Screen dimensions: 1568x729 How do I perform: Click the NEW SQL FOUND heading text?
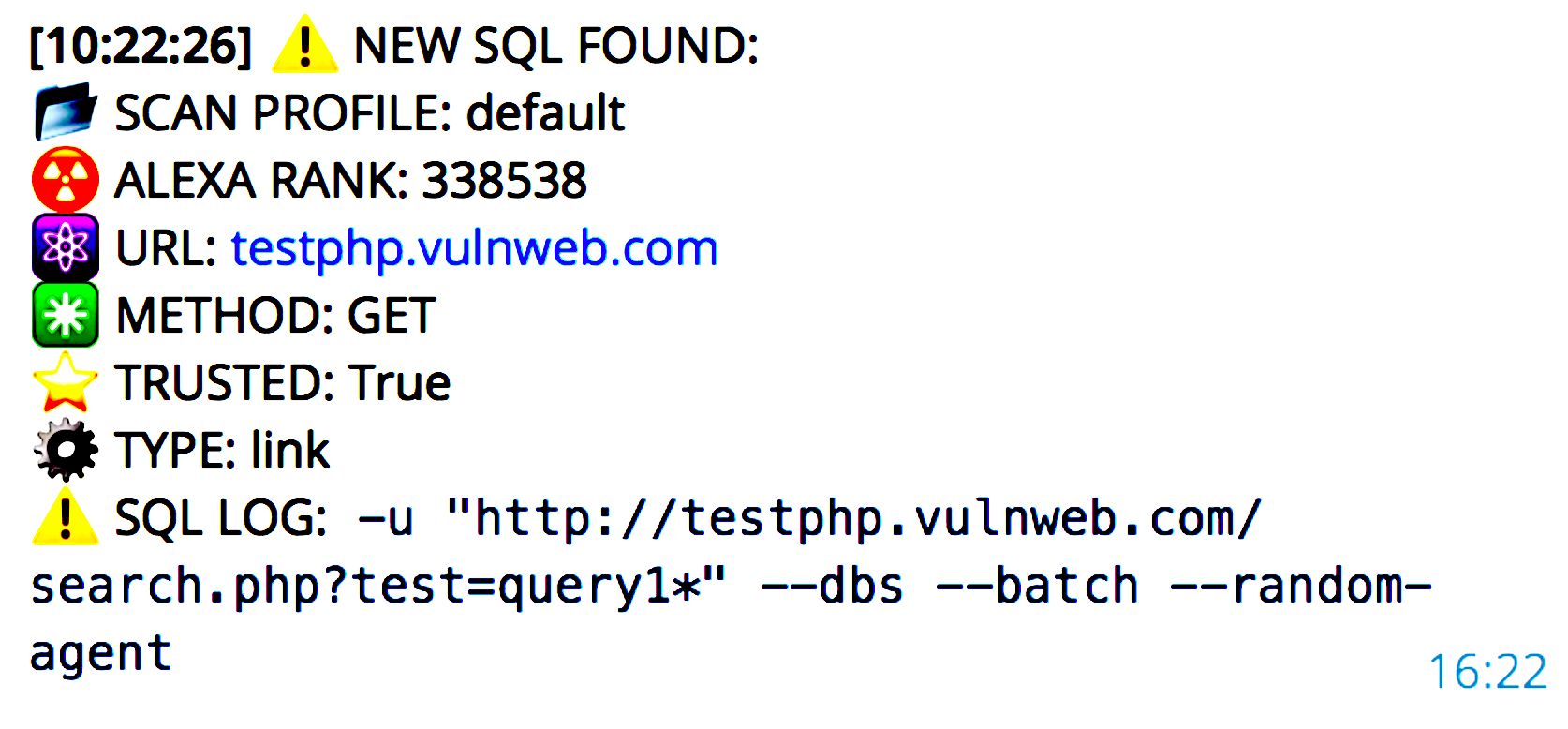555,46
